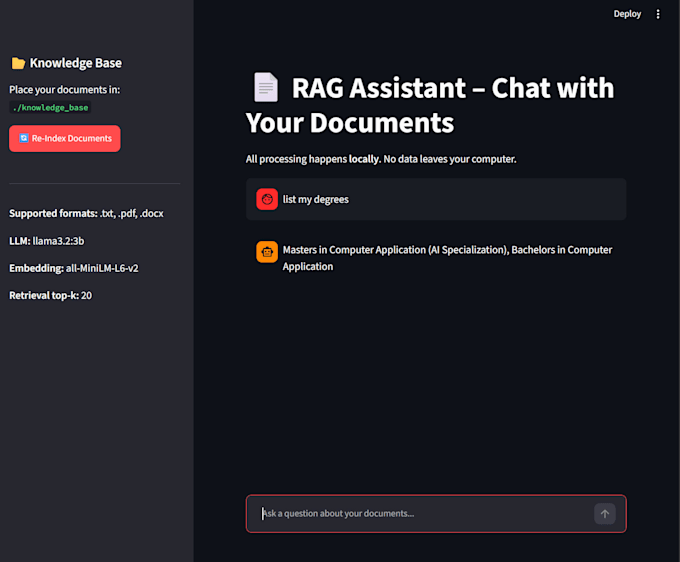Screen dimensions: 680x562
Task: Click the 'All processing happens locally' caption
Action: (x=381, y=159)
